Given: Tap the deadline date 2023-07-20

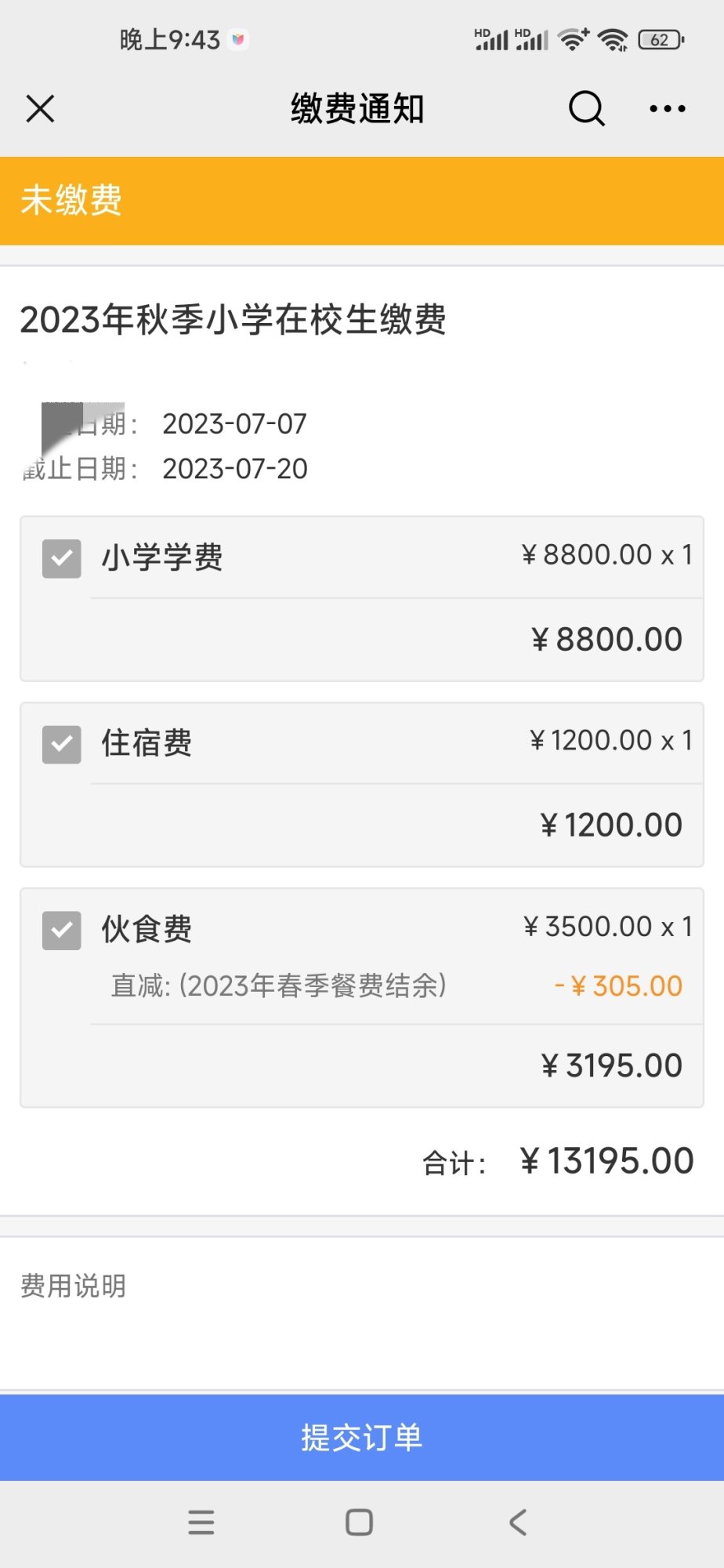Looking at the screenshot, I should [235, 469].
